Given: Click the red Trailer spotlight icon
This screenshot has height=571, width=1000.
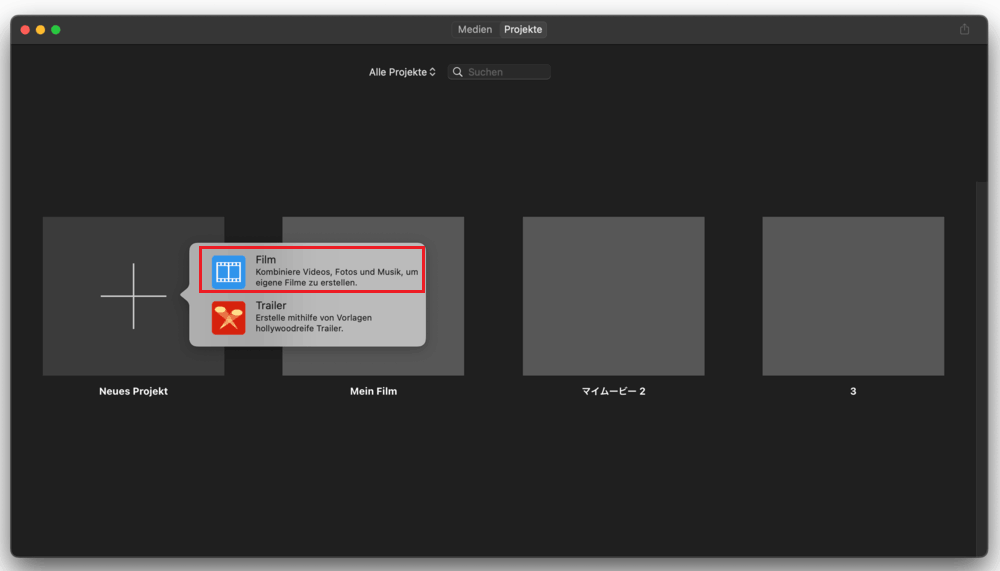Looking at the screenshot, I should (x=228, y=318).
